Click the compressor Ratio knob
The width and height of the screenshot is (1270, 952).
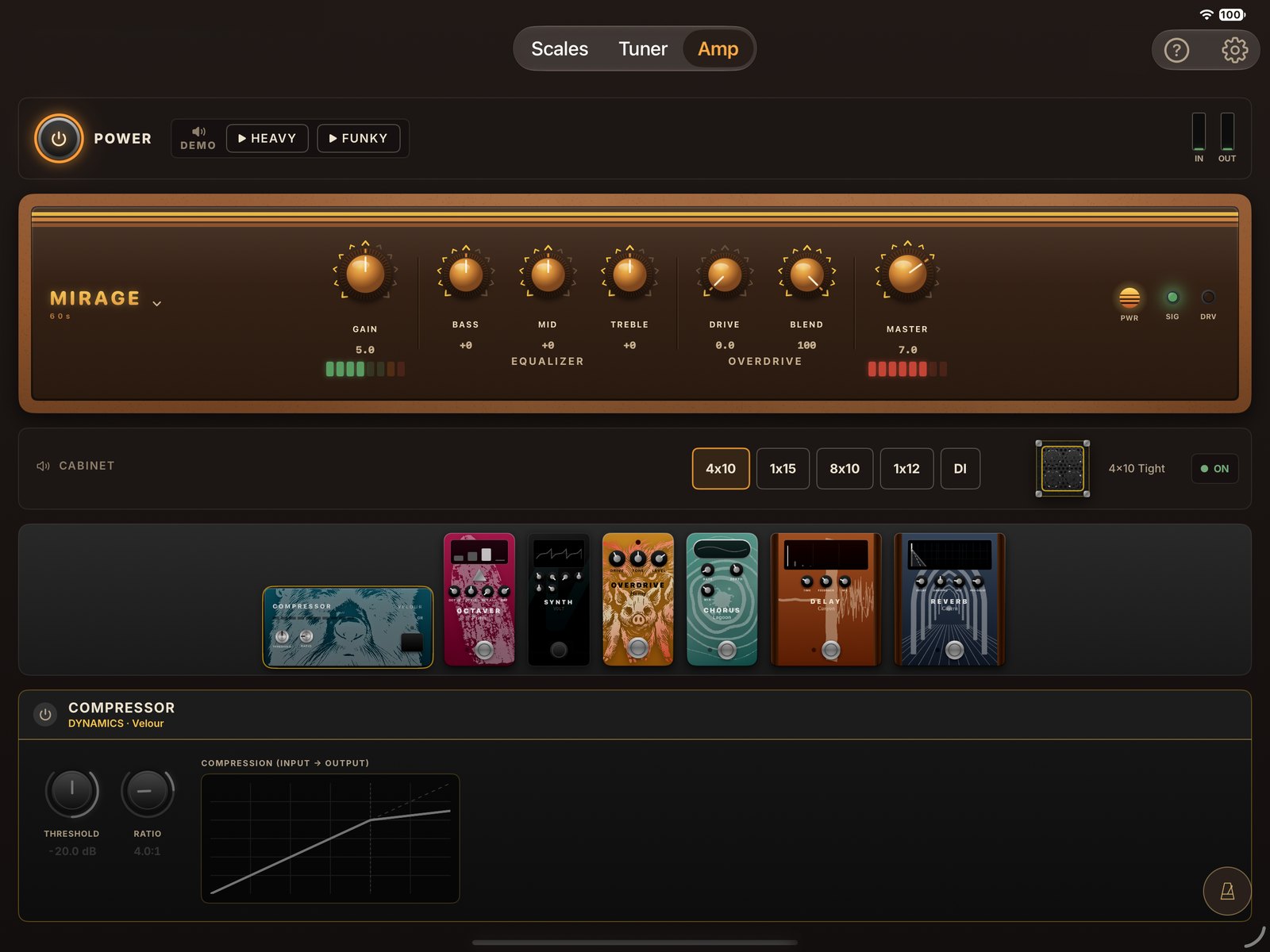click(148, 791)
